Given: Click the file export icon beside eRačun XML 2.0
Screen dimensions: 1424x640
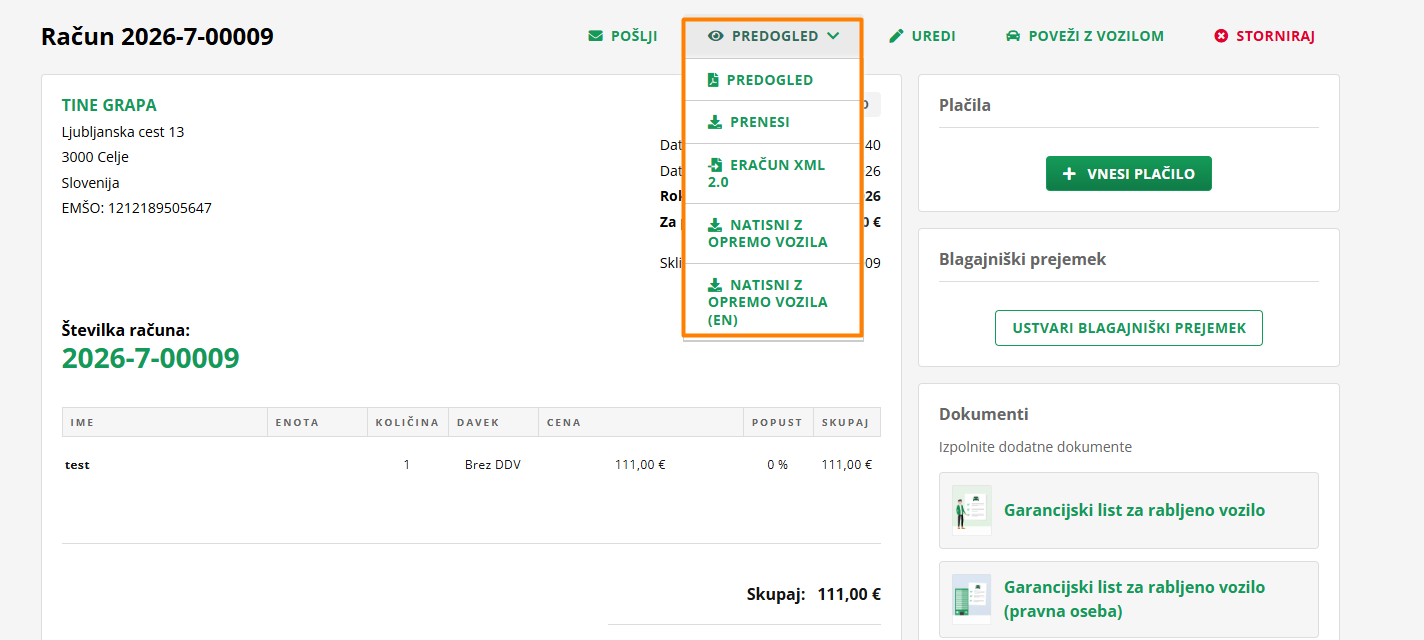Looking at the screenshot, I should coord(715,165).
